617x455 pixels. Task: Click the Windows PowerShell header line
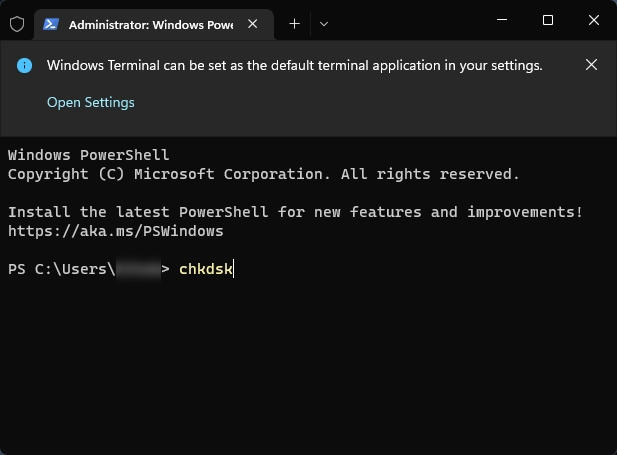tap(88, 155)
